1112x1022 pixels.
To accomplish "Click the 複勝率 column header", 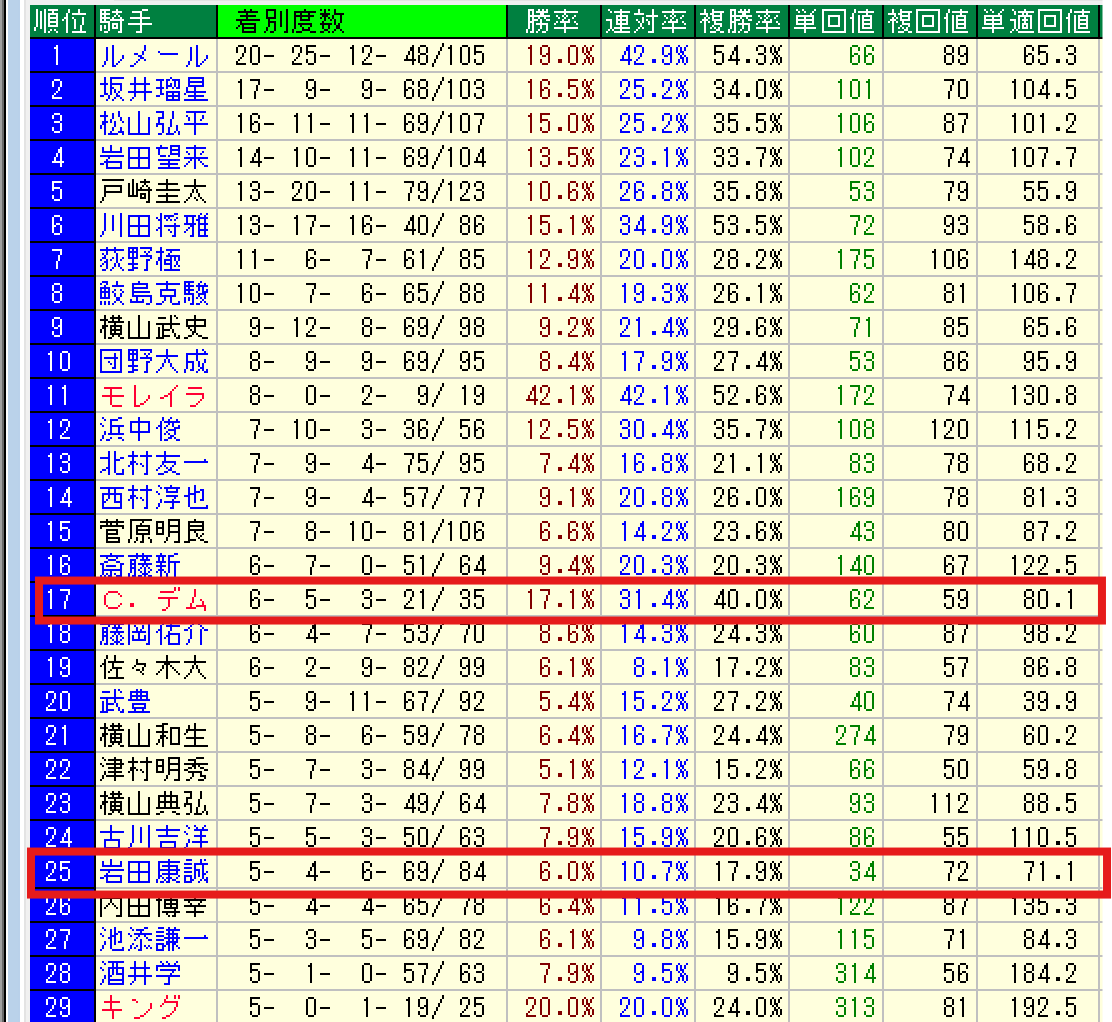I will pos(741,20).
